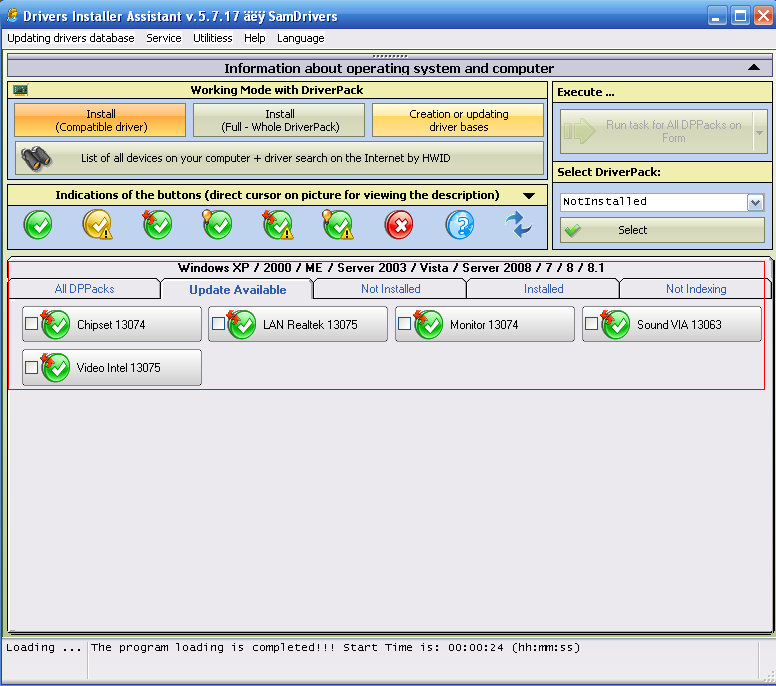Screen dimensions: 776x686
Task: Click the Chipset 13074 status icon
Action: (55, 324)
